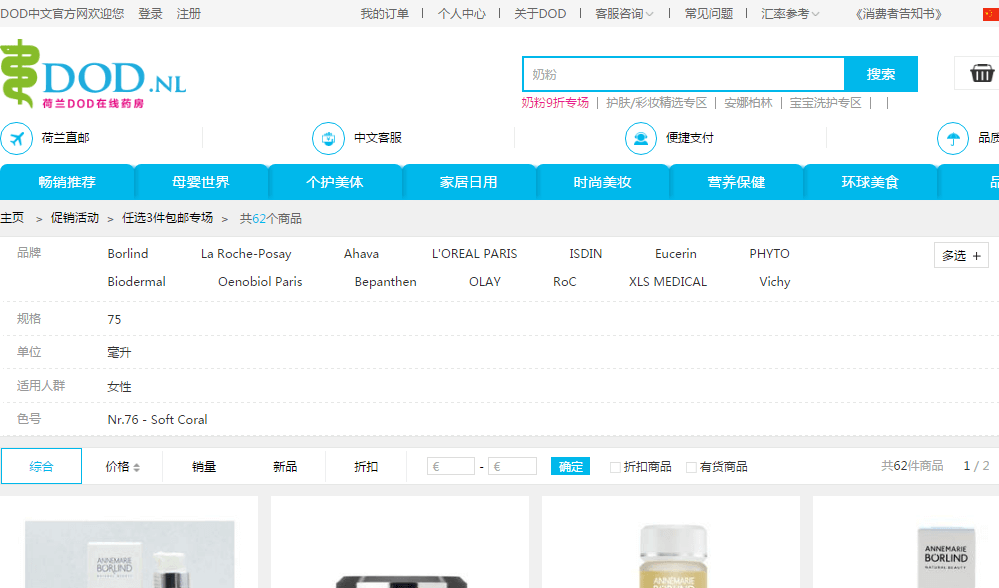Image resolution: width=999 pixels, height=588 pixels.
Task: Filter by brand XLS MEDICAL
Action: tap(668, 282)
